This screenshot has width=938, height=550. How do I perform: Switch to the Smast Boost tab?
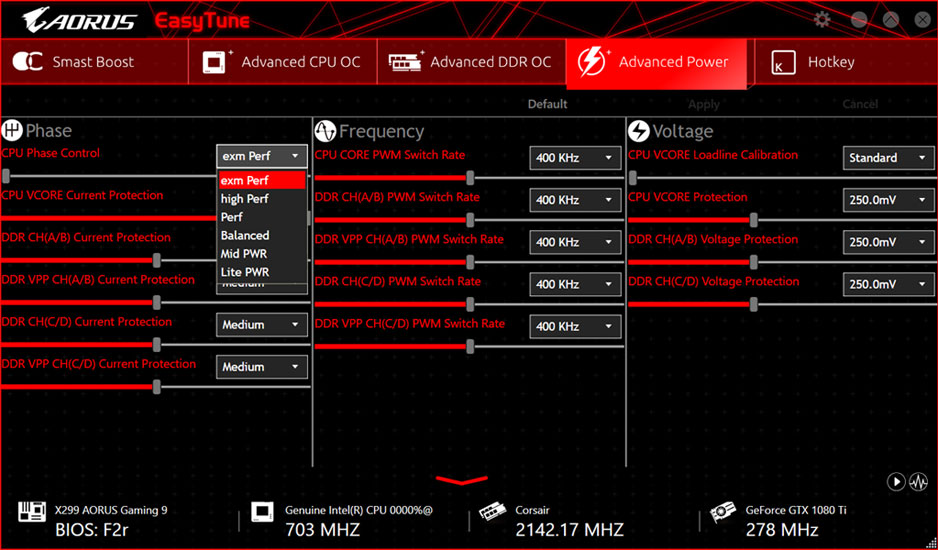pos(94,63)
